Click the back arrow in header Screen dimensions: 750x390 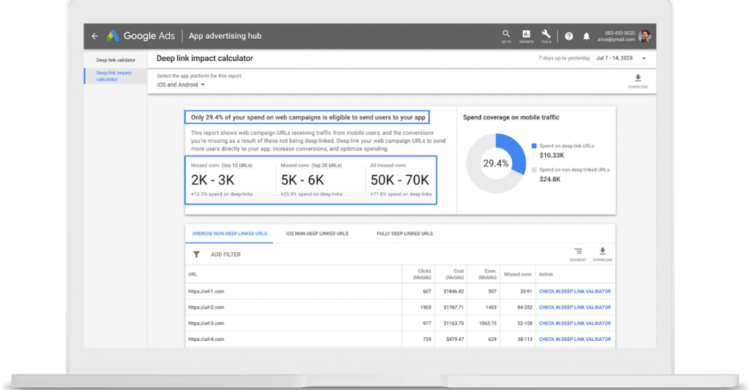[x=95, y=36]
